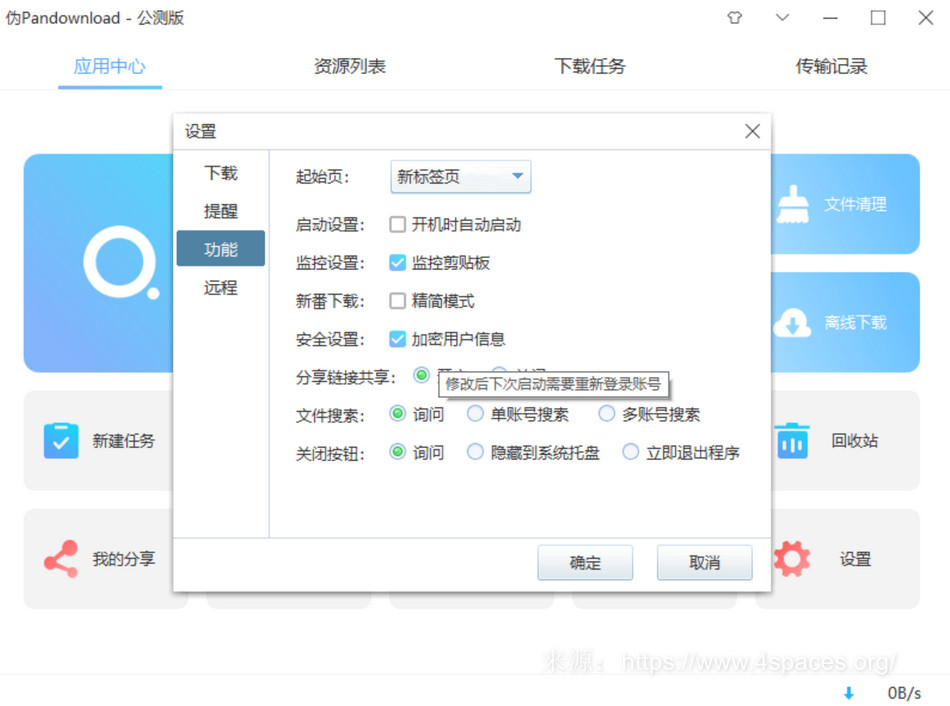Viewport: 950px width, 706px height.
Task: Close the 设置 dialog with X
Action: pos(752,131)
